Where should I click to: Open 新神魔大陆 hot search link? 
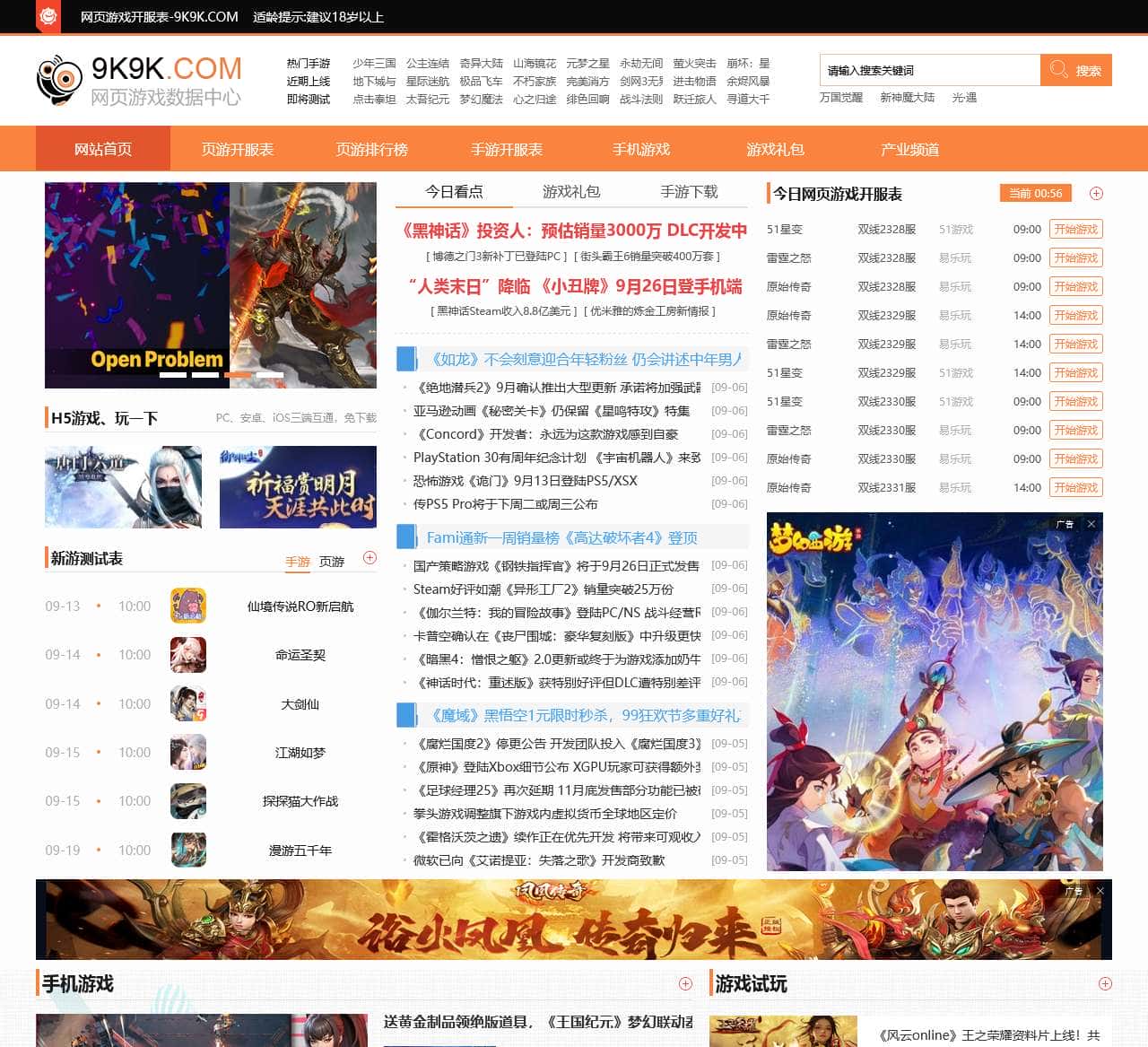pyautogui.click(x=908, y=97)
